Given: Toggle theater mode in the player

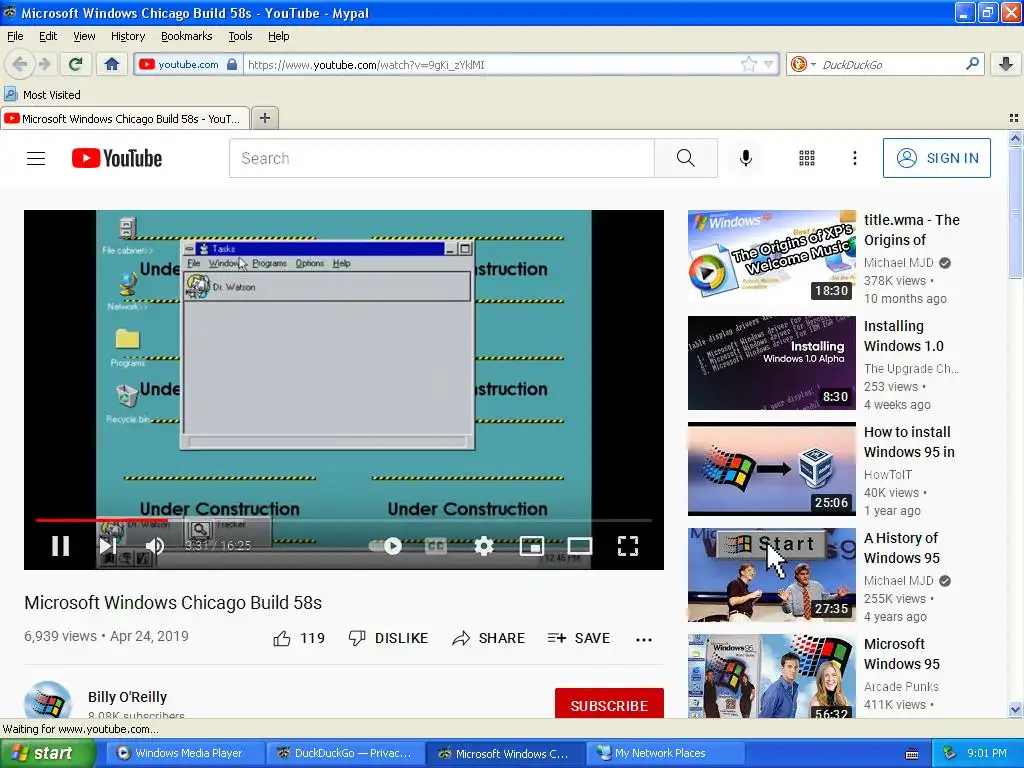Looking at the screenshot, I should (579, 545).
